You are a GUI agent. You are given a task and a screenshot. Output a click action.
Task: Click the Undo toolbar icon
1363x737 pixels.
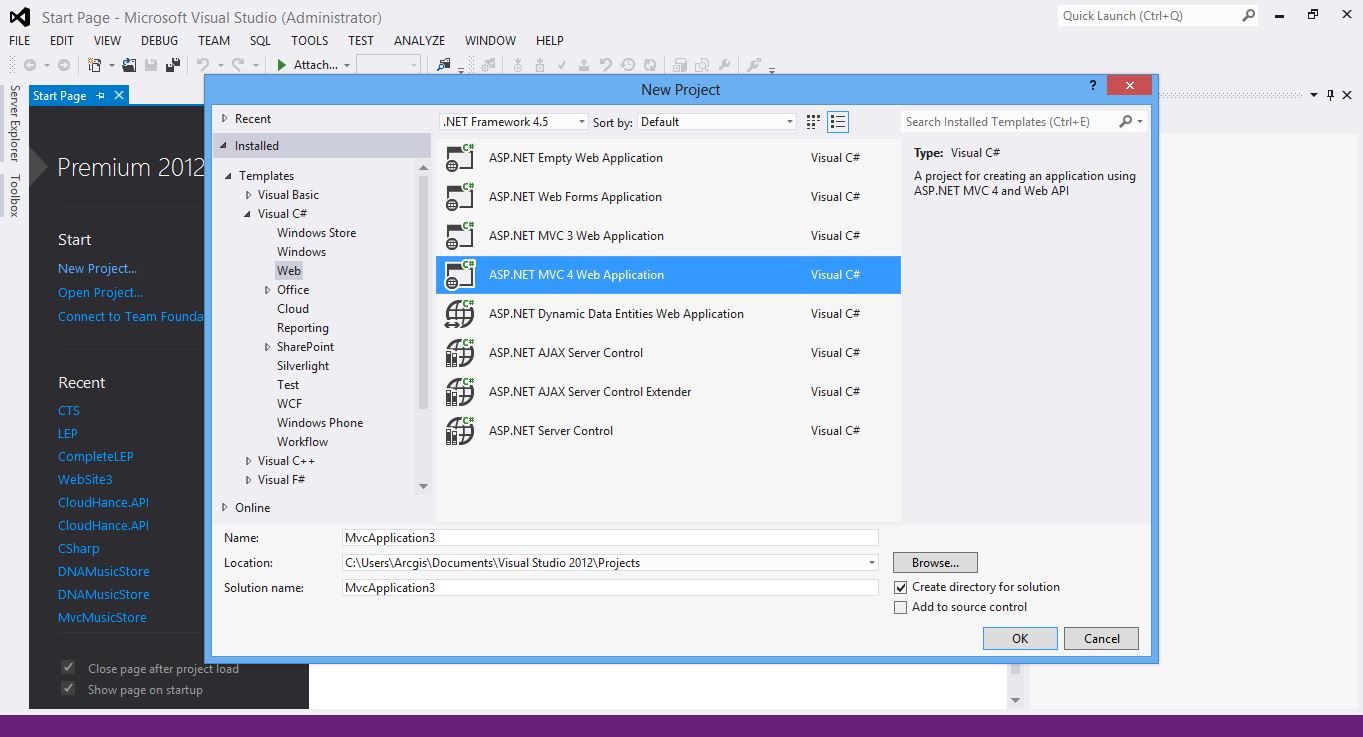click(201, 64)
